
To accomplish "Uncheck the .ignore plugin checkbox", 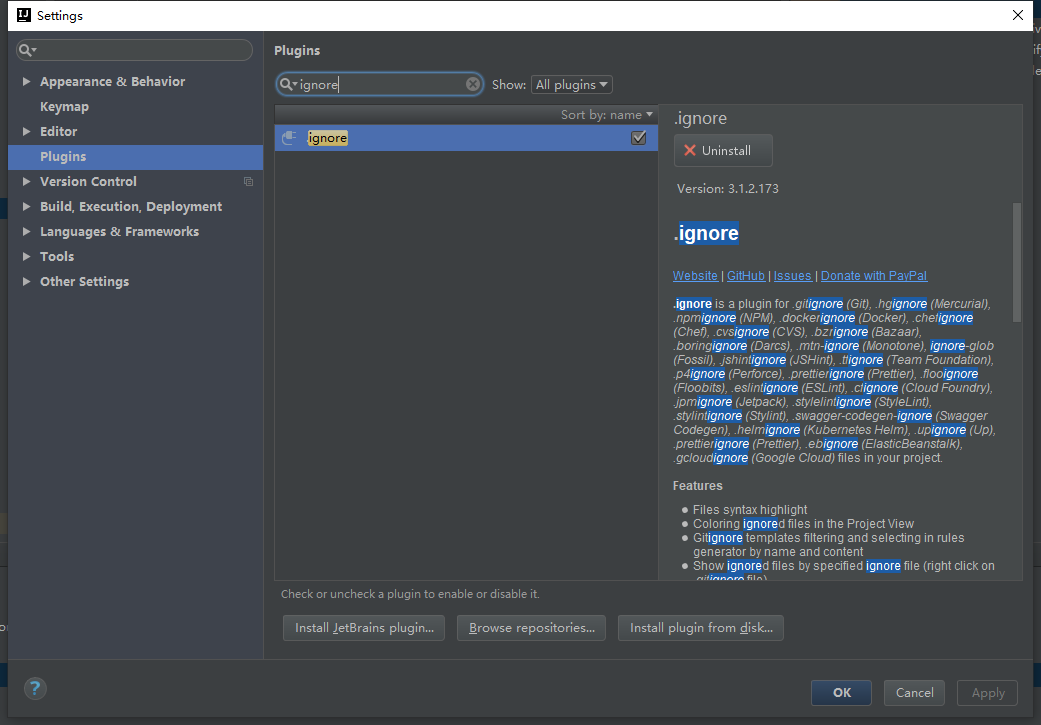I will [x=639, y=137].
